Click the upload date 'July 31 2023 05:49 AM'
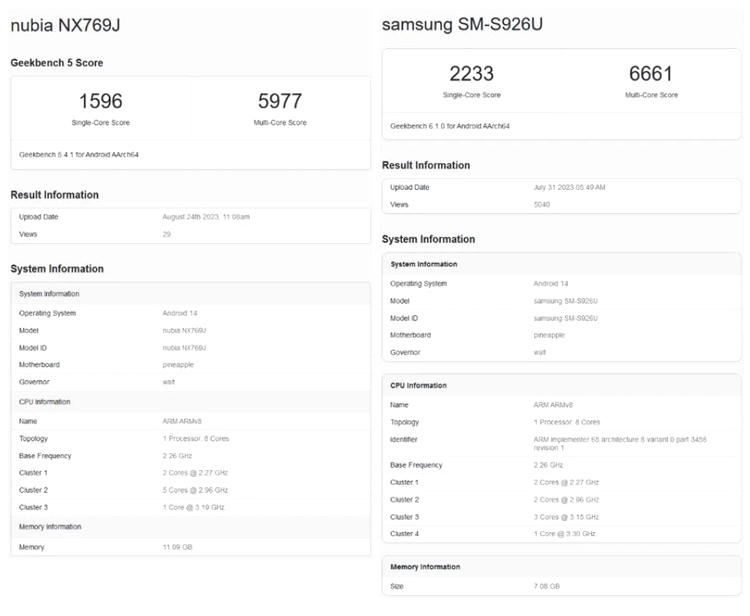 [569, 187]
